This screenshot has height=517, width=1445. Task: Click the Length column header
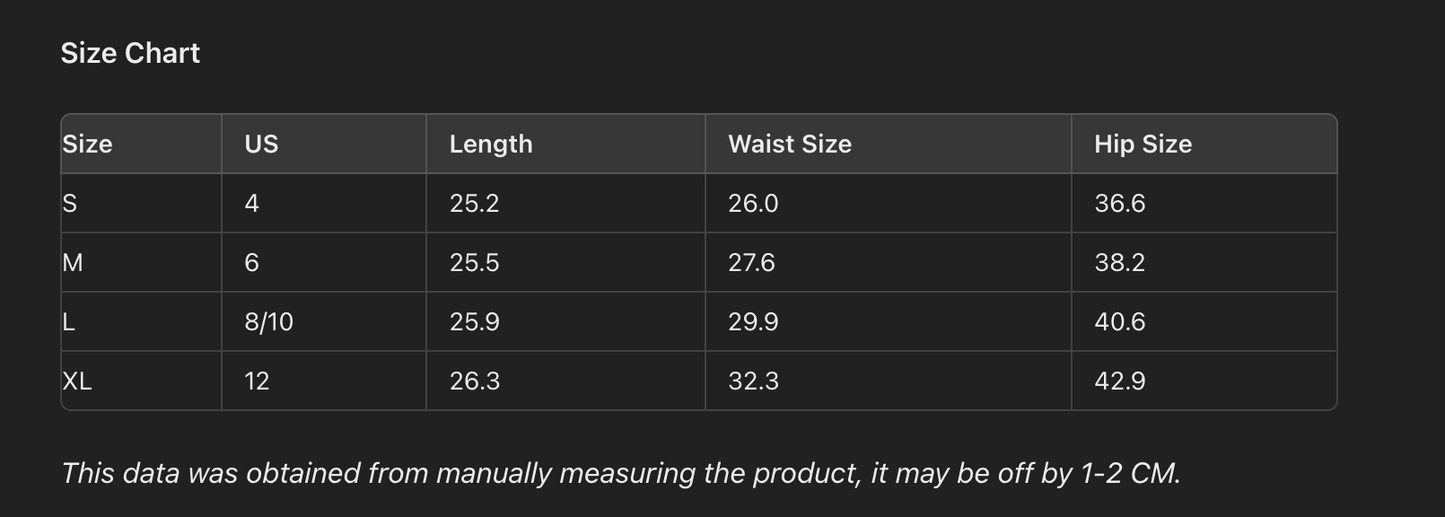click(491, 144)
